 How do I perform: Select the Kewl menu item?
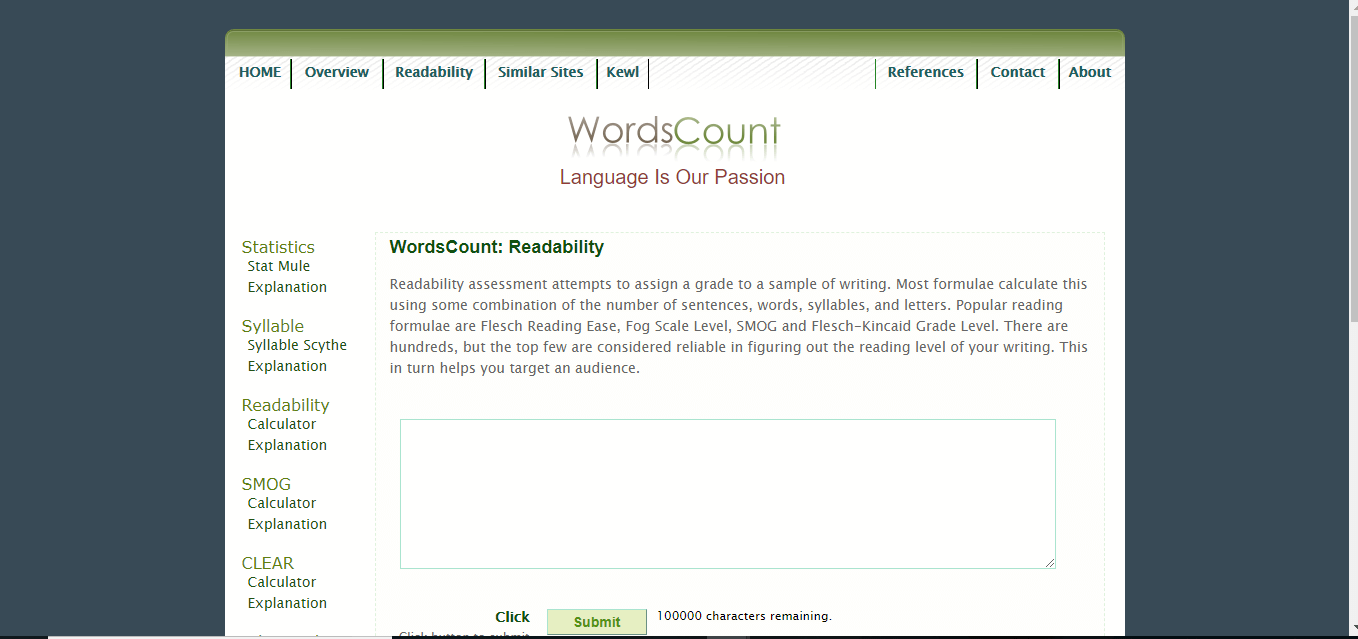(x=622, y=72)
